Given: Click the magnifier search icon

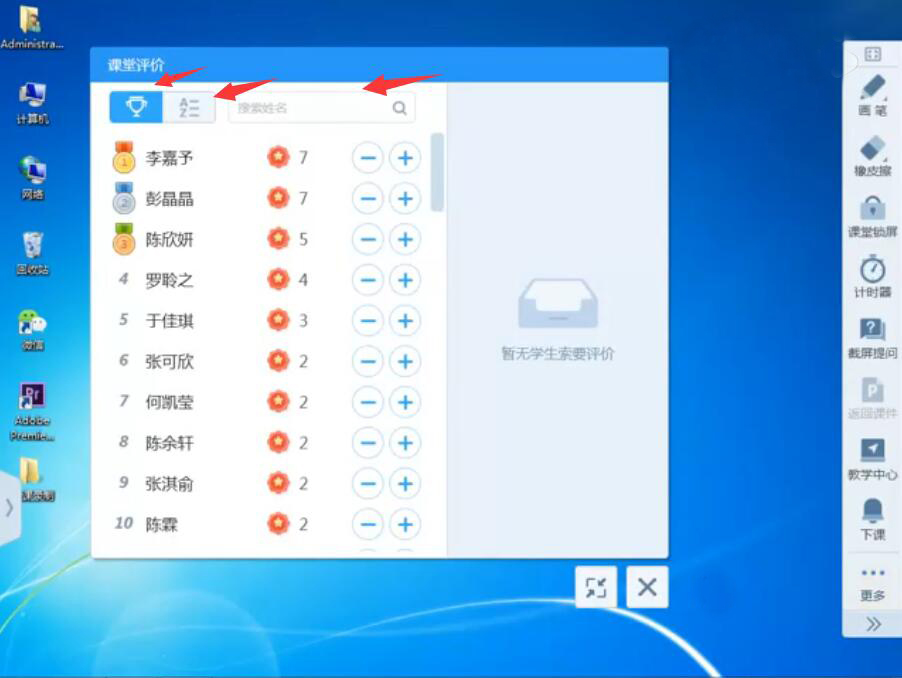Looking at the screenshot, I should (399, 108).
